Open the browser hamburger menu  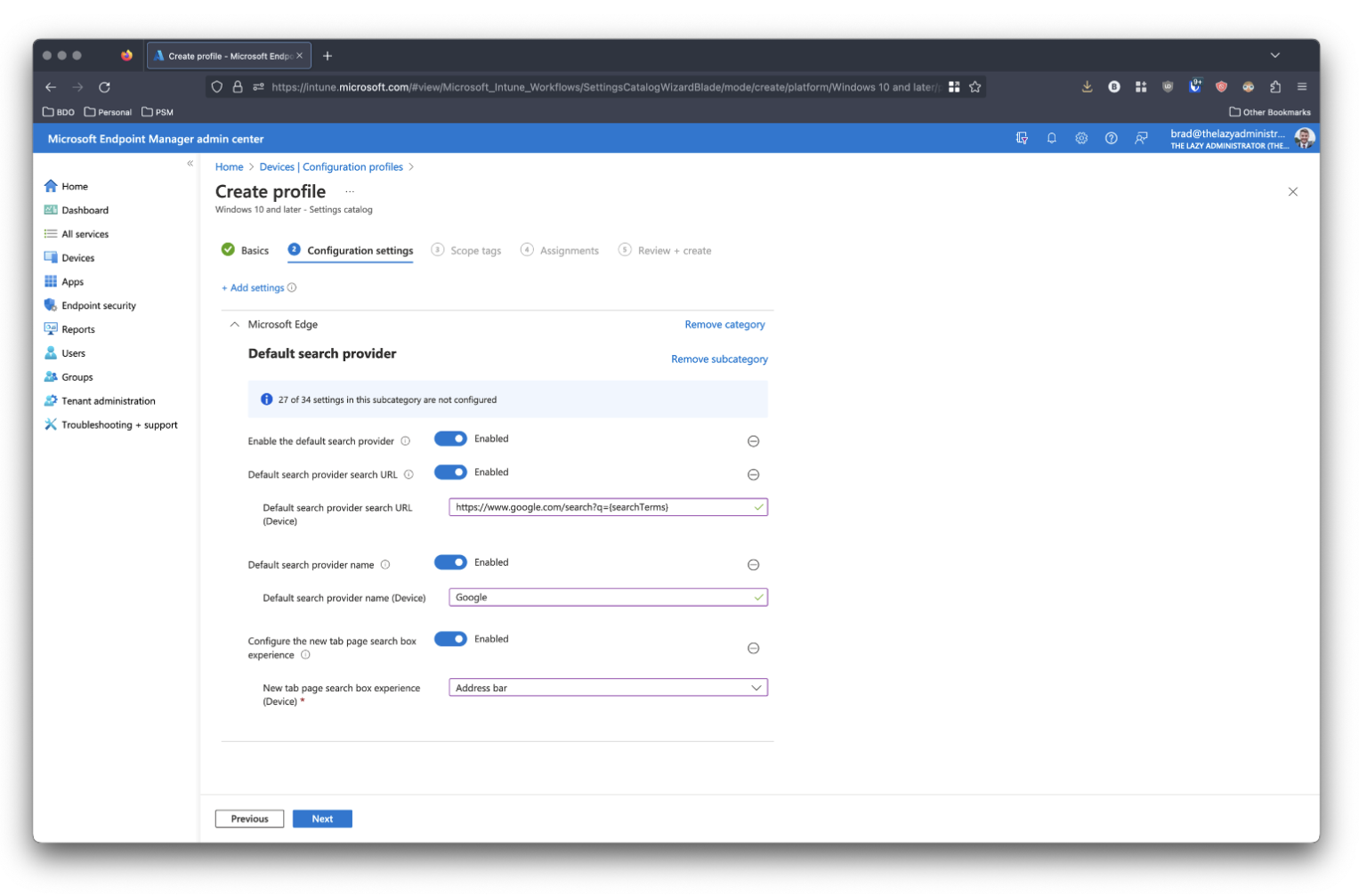(x=1301, y=87)
